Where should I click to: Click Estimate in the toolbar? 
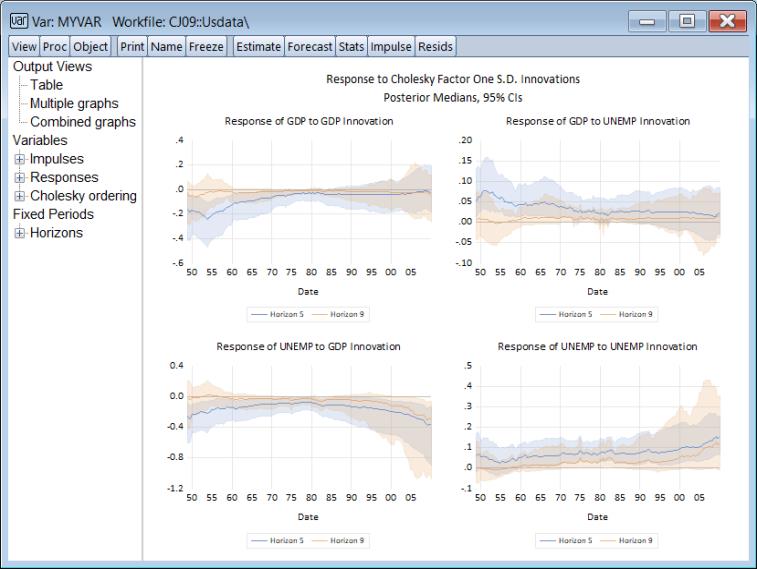258,46
